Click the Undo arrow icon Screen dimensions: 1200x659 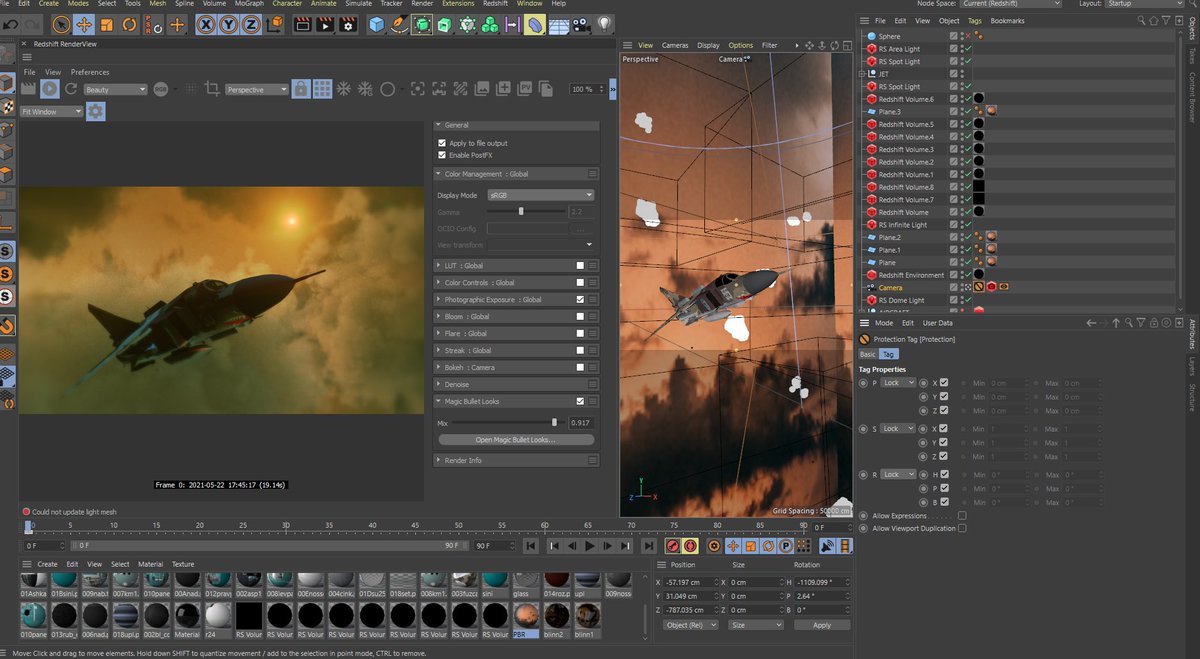pos(11,24)
